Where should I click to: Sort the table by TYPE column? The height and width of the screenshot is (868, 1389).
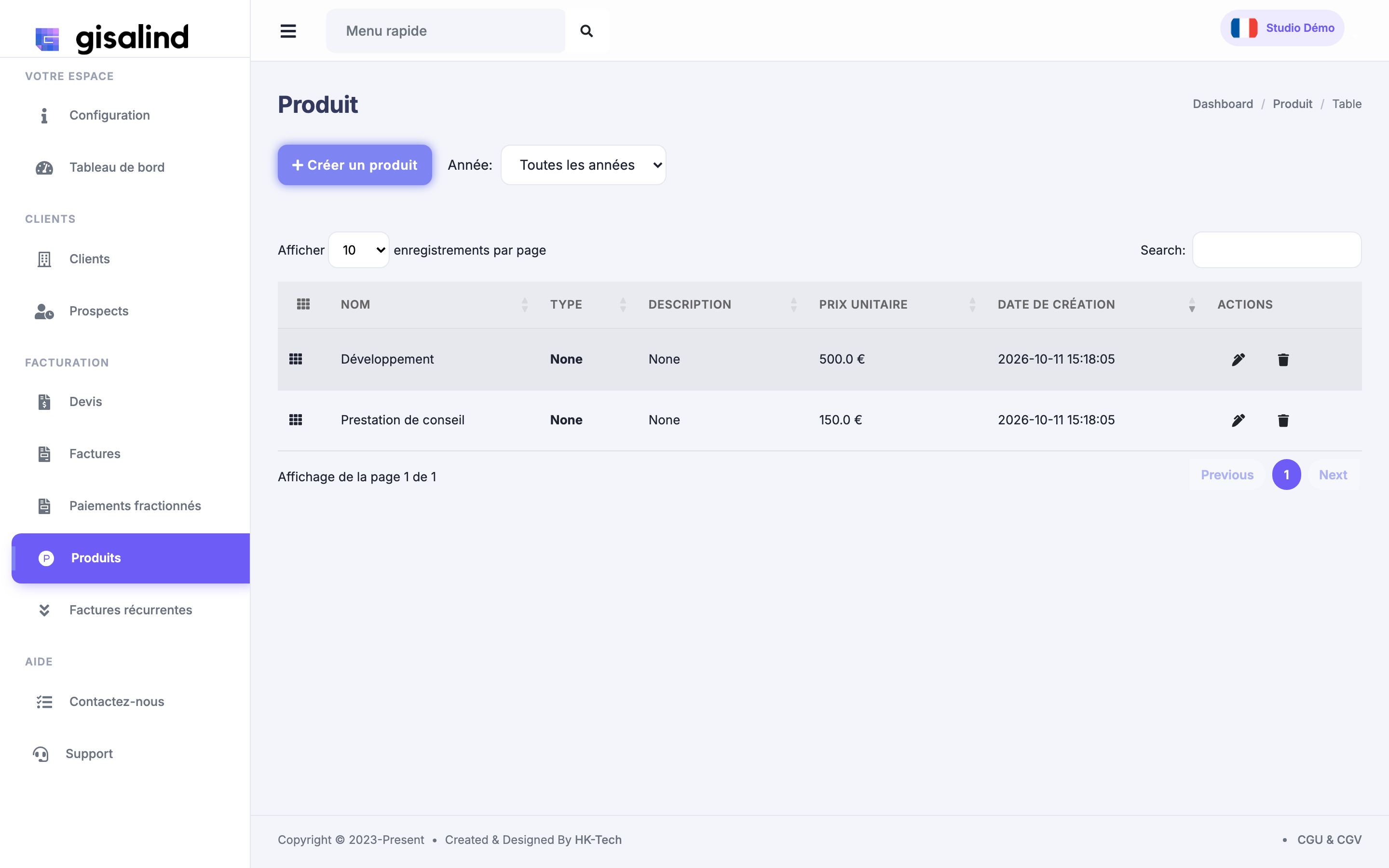[588, 304]
